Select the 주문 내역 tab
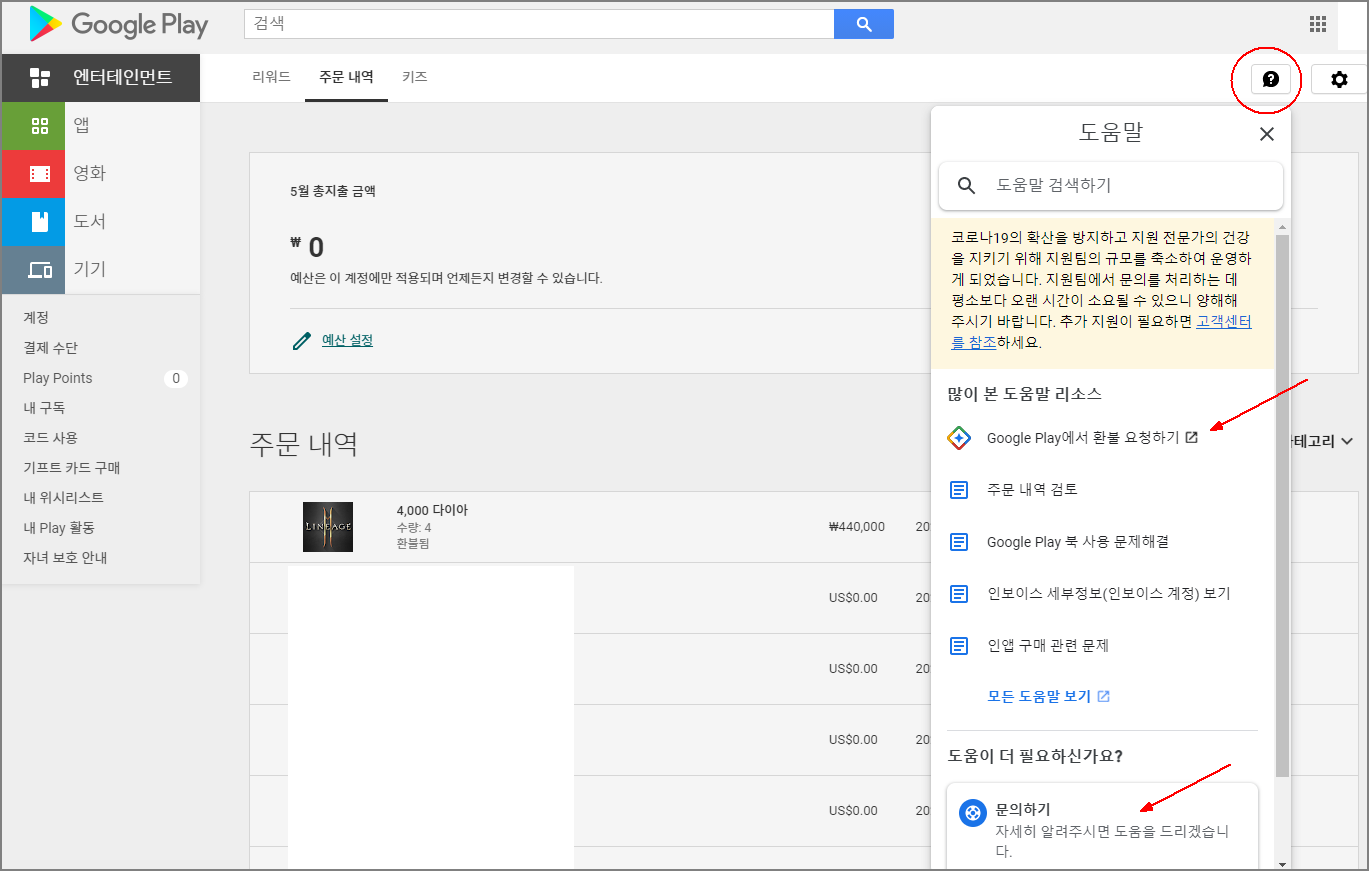Viewport: 1369px width, 871px height. tap(346, 77)
